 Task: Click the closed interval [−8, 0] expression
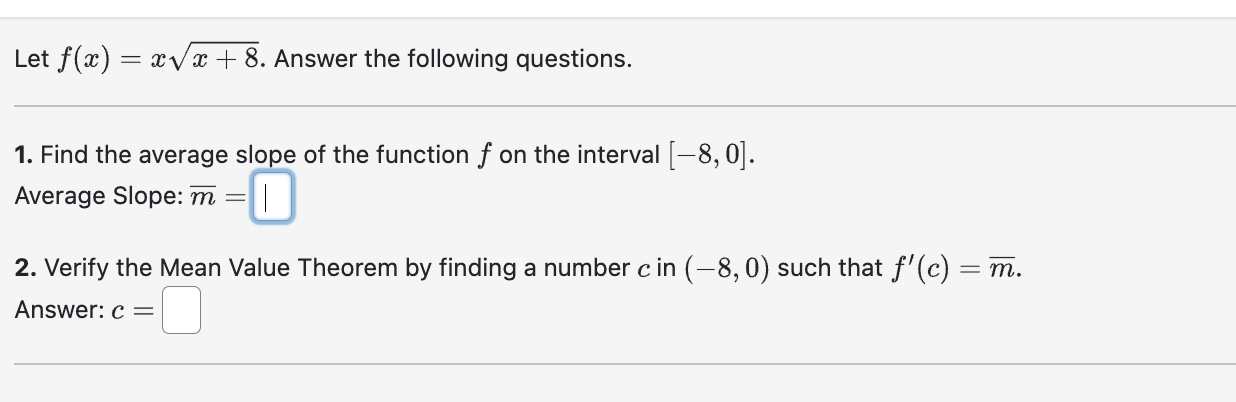[705, 155]
